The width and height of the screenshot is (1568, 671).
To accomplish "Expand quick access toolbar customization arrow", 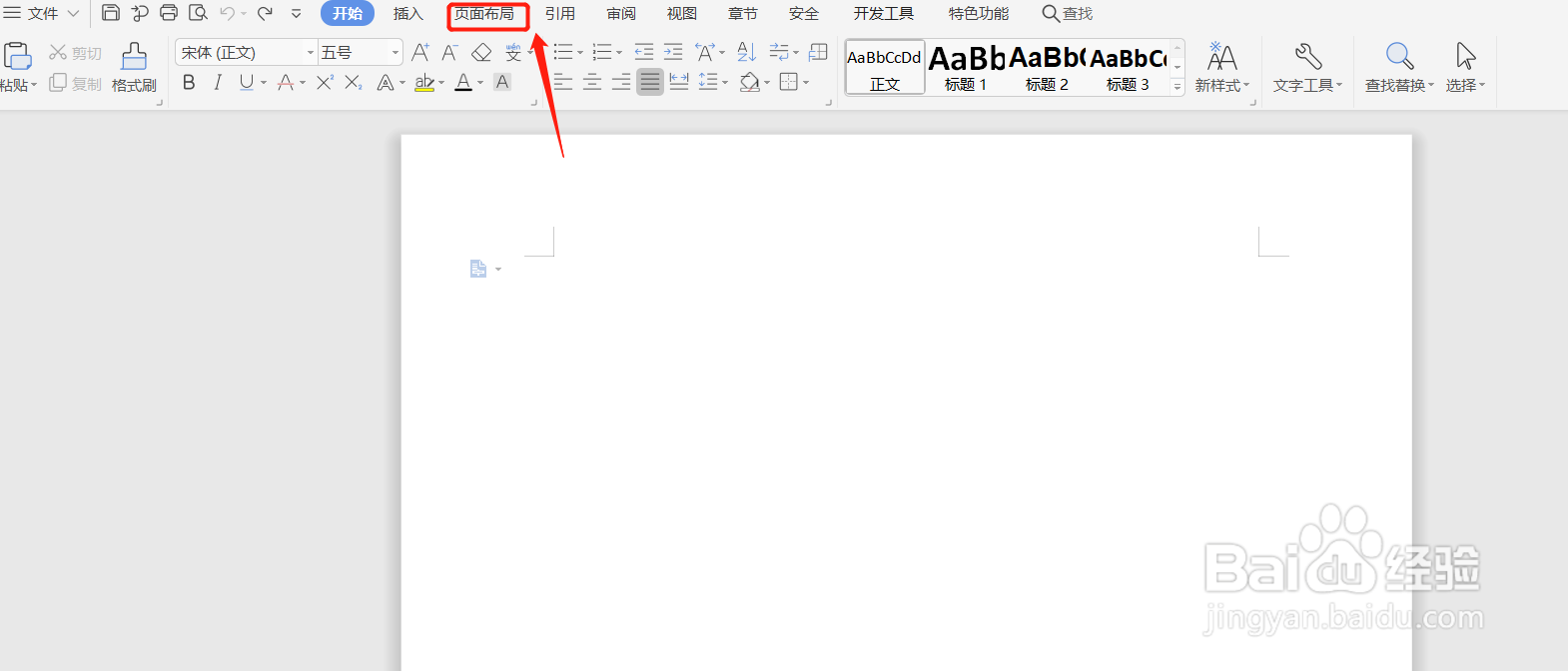I will pyautogui.click(x=297, y=14).
